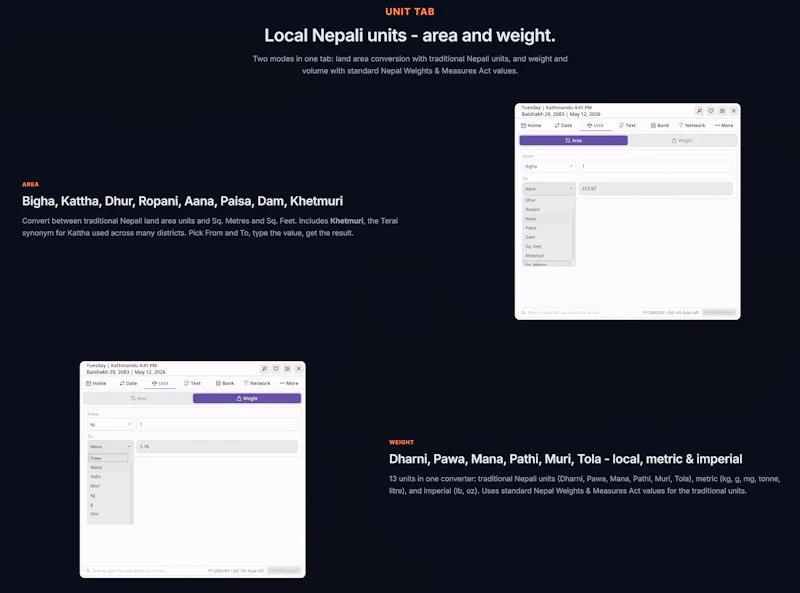
Task: Pin the Area converter window with pin icon
Action: point(699,111)
